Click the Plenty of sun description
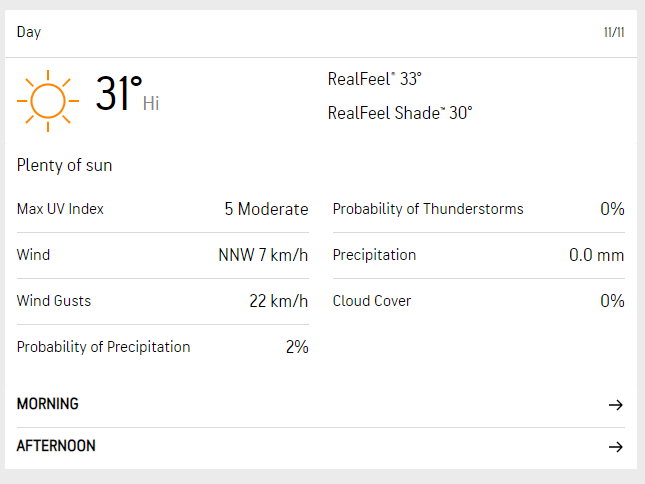This screenshot has height=484, width=645. click(65, 165)
